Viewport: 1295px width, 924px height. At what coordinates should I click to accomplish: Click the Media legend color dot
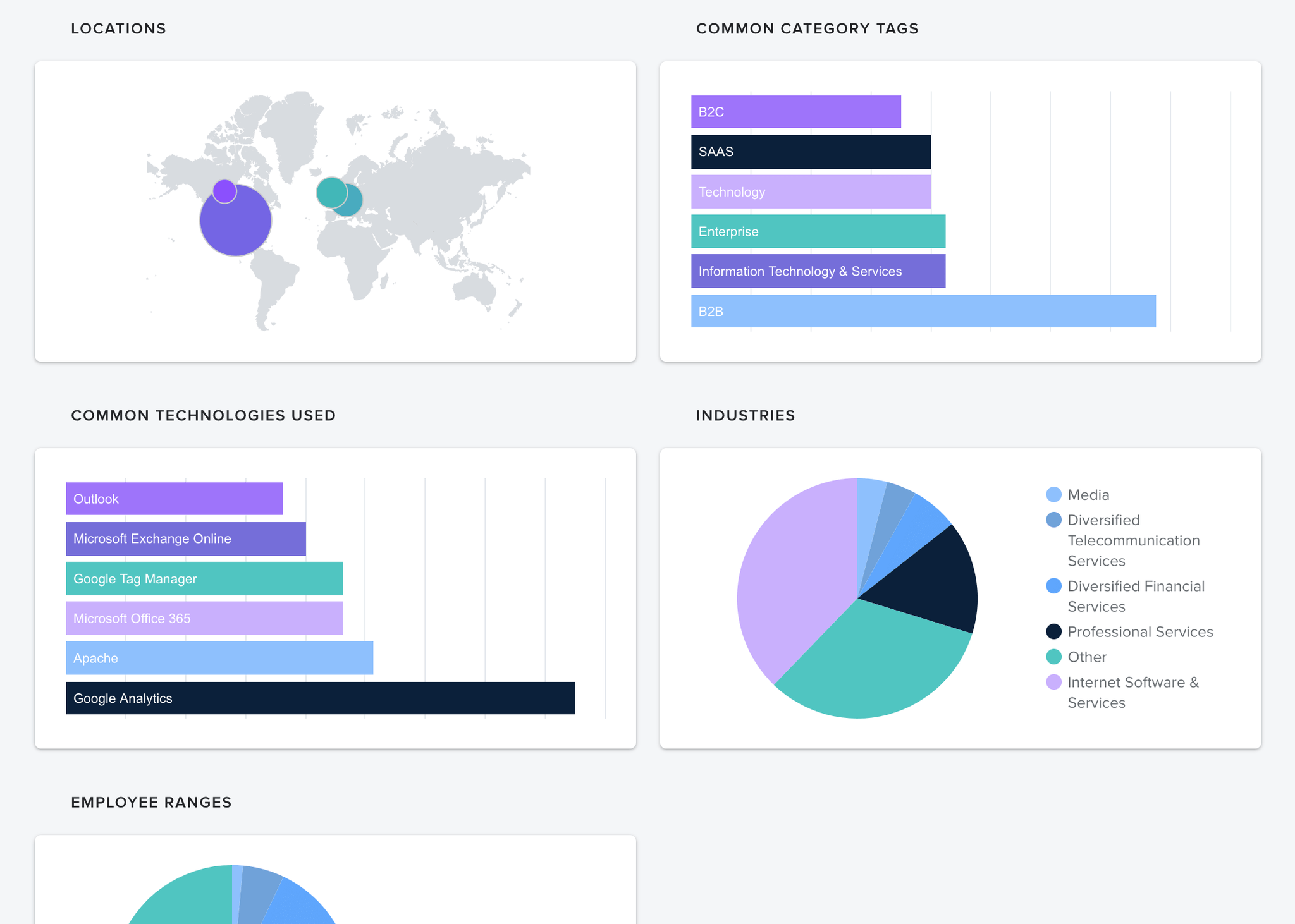(1053, 495)
